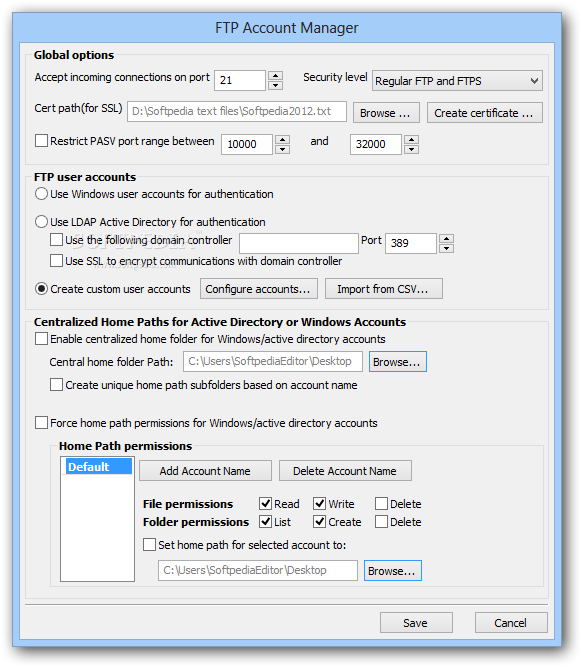
Task: Decrease the incoming connections port value
Action: [276, 86]
